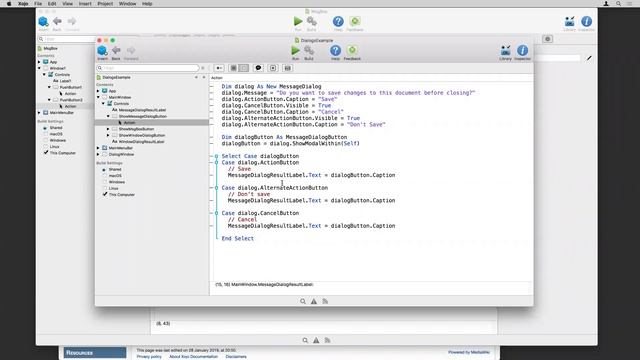Click gear icon in MsgBox window header

(548, 39)
